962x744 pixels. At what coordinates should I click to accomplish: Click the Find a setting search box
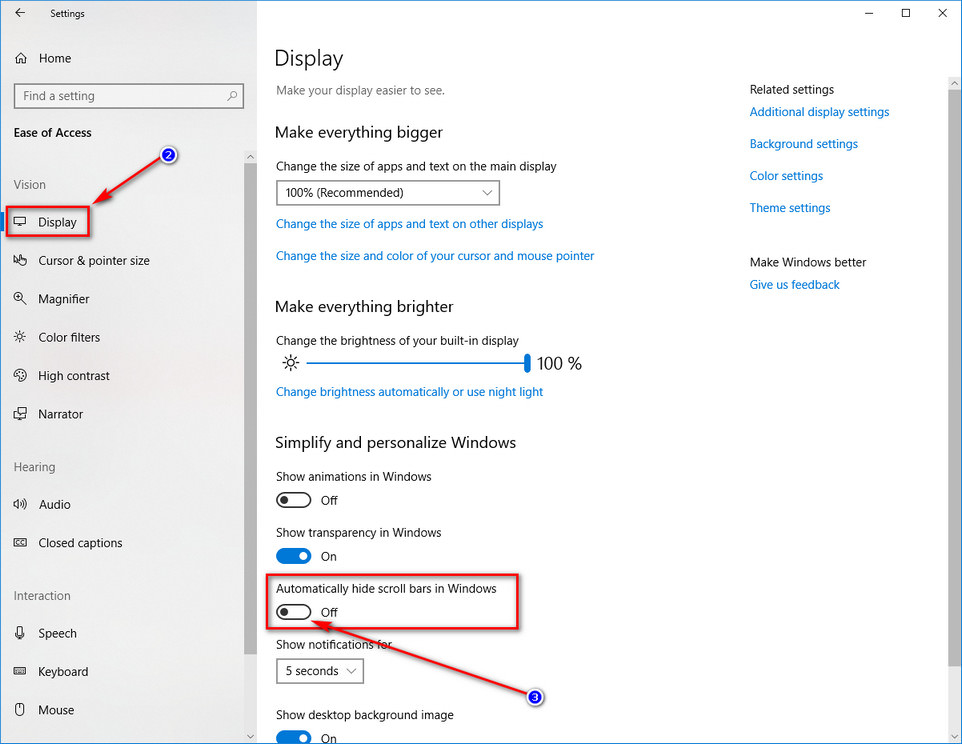click(x=129, y=96)
